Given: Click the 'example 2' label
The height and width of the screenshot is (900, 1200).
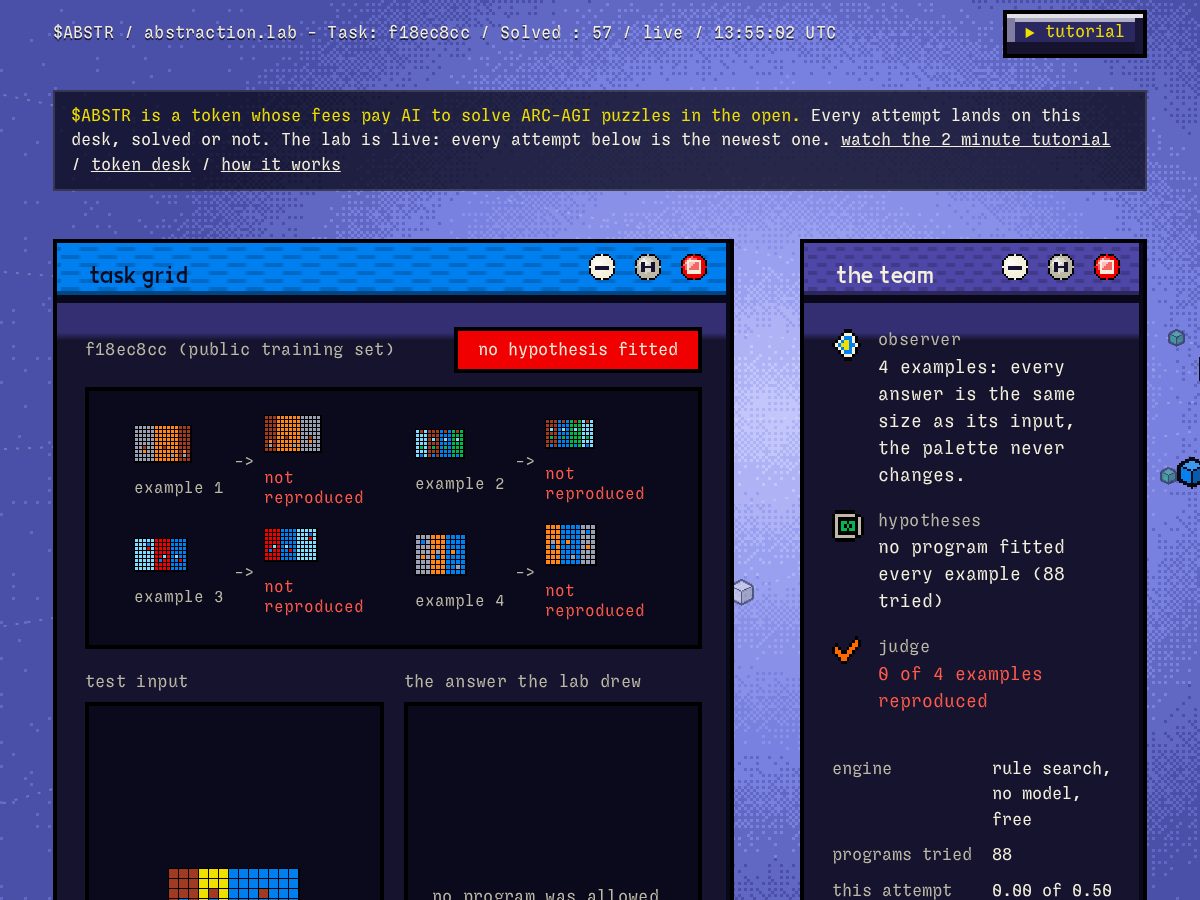Looking at the screenshot, I should 460,484.
